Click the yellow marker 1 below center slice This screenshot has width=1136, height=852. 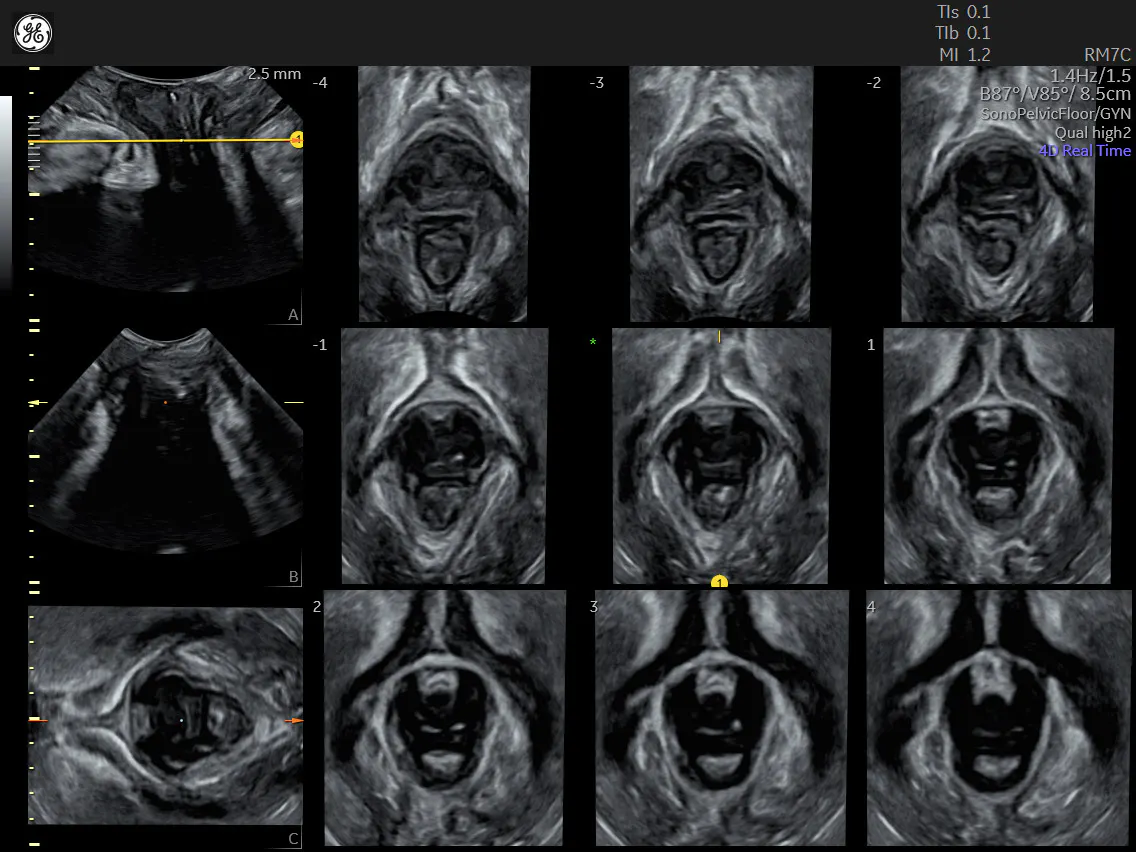[719, 582]
